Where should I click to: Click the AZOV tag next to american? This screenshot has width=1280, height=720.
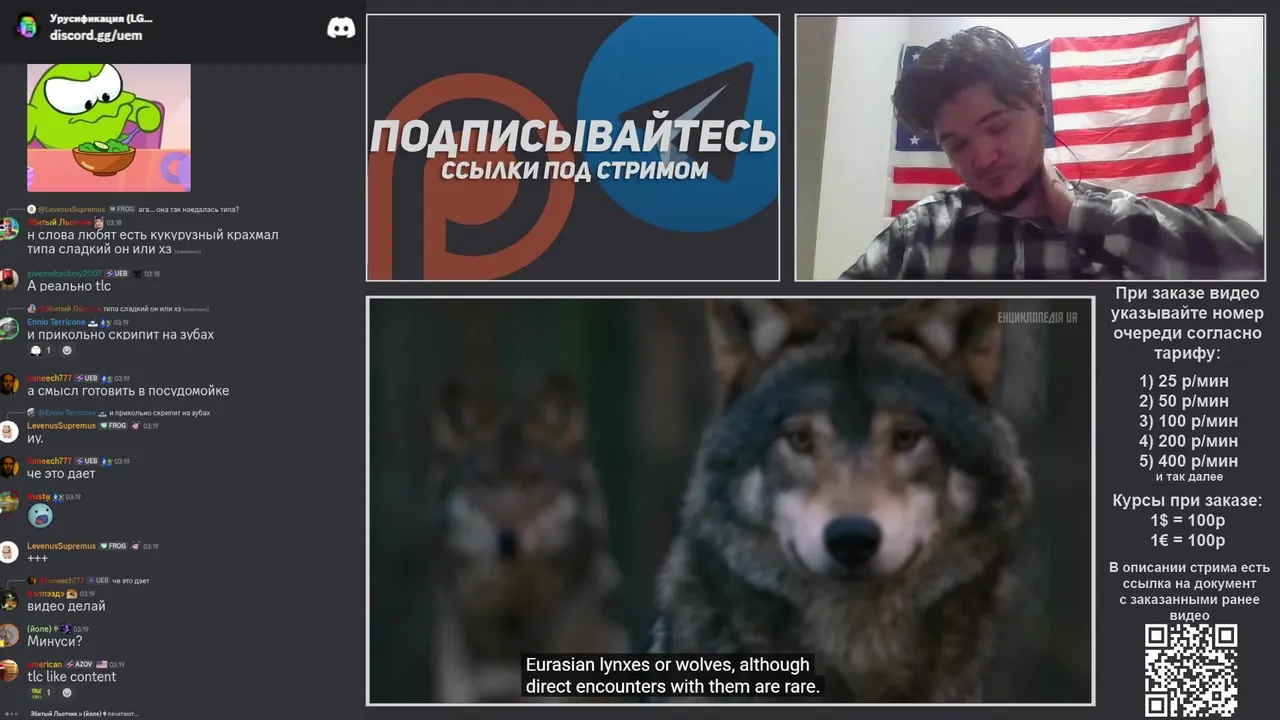pyautogui.click(x=79, y=665)
